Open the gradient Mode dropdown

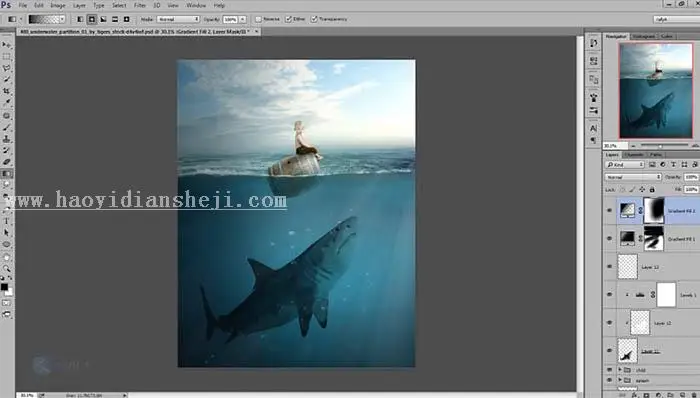(x=178, y=19)
